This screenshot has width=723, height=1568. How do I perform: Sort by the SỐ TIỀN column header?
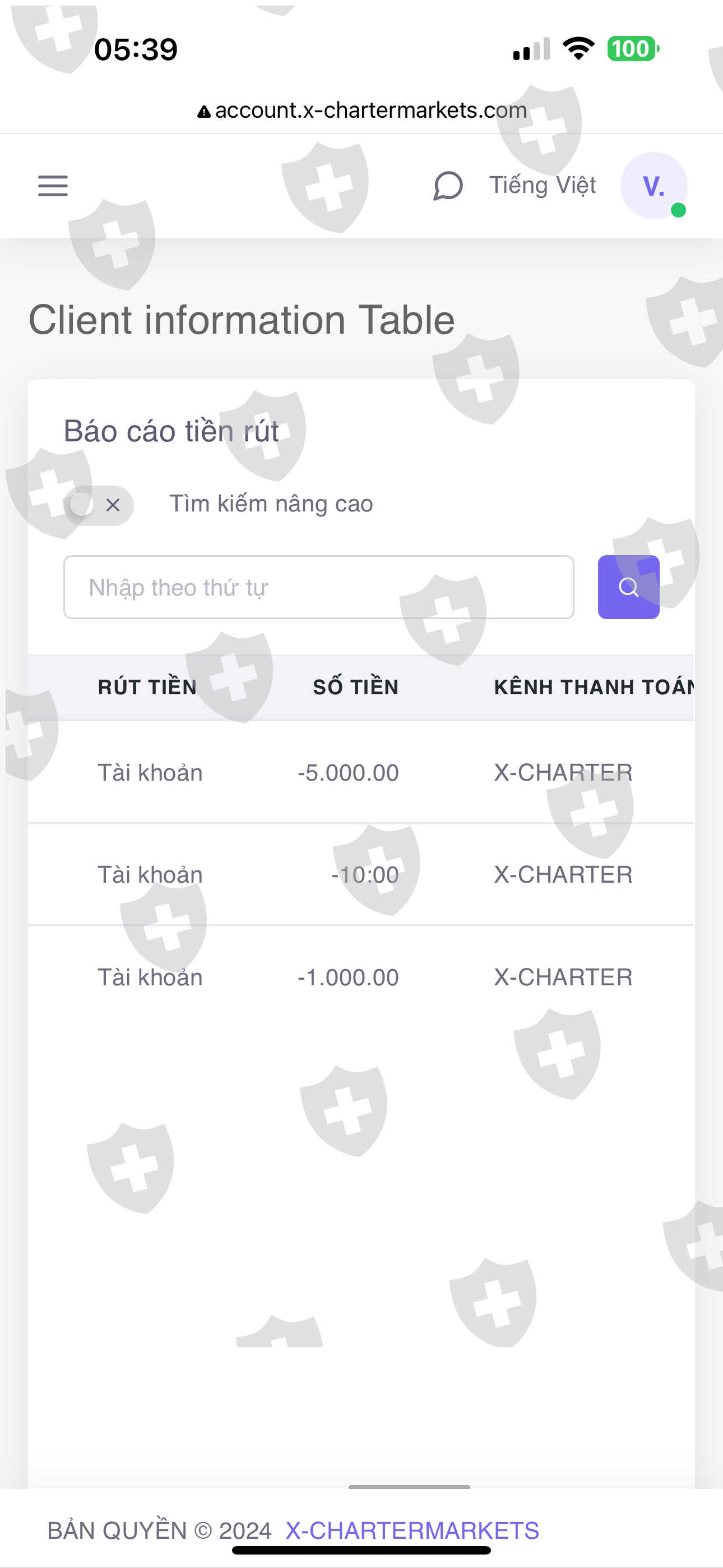[x=355, y=687]
